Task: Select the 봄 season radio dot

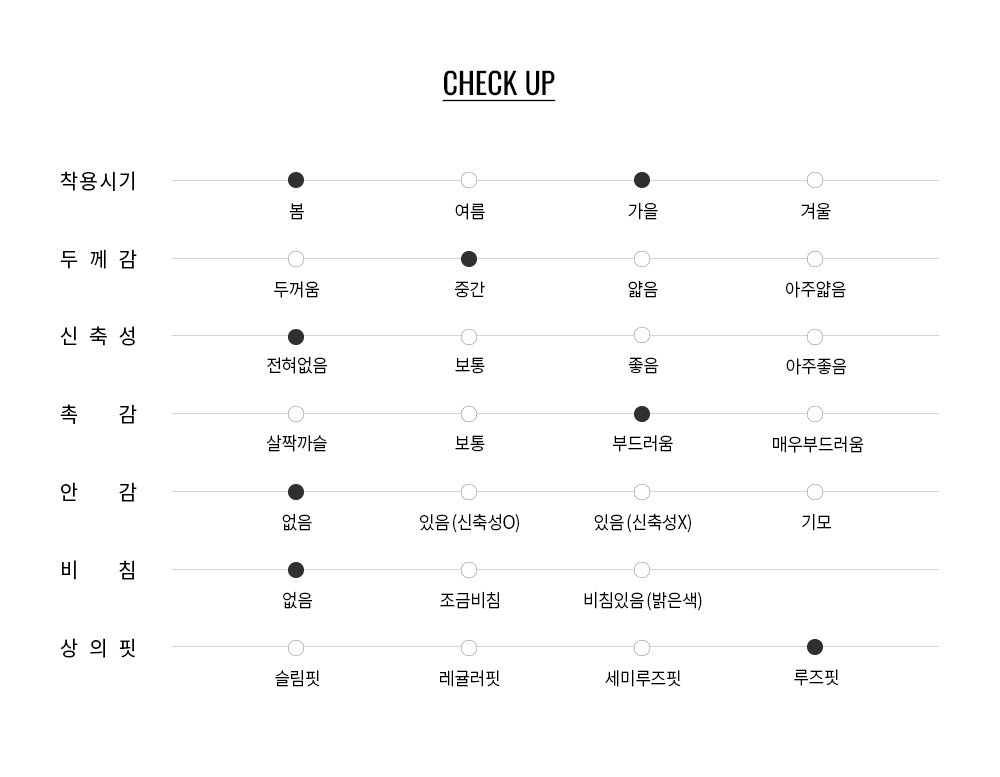Action: [296, 180]
